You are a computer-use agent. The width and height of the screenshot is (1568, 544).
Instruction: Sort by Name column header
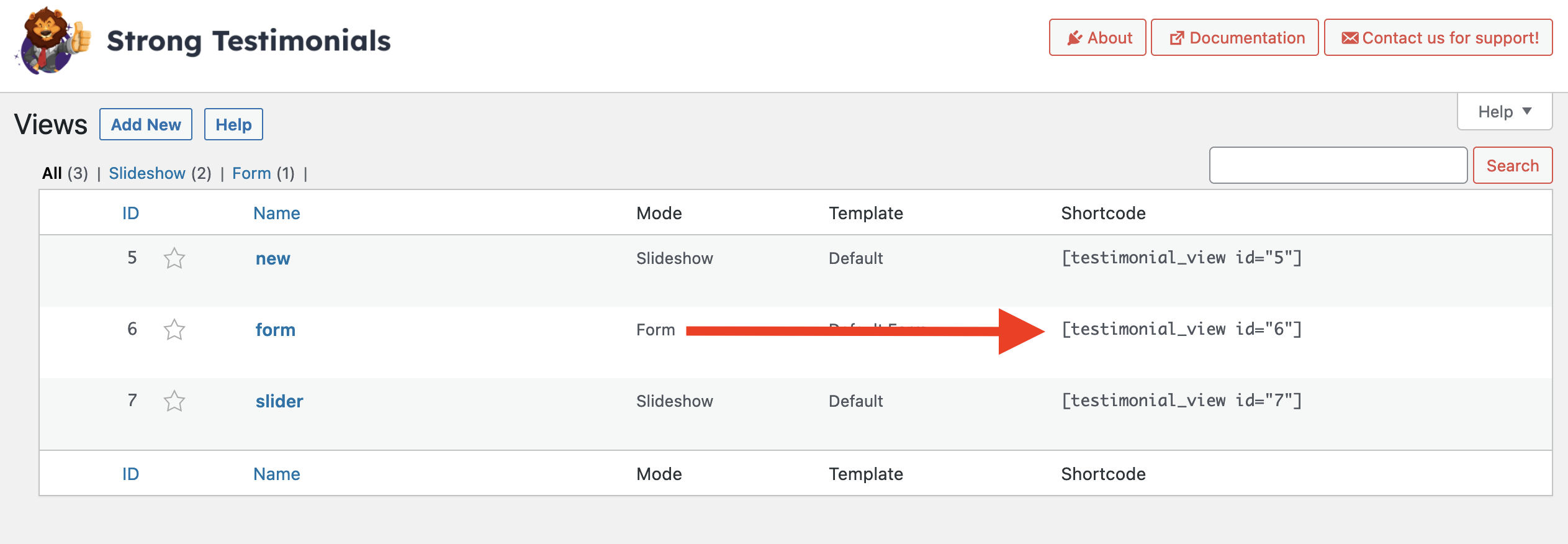pos(277,213)
